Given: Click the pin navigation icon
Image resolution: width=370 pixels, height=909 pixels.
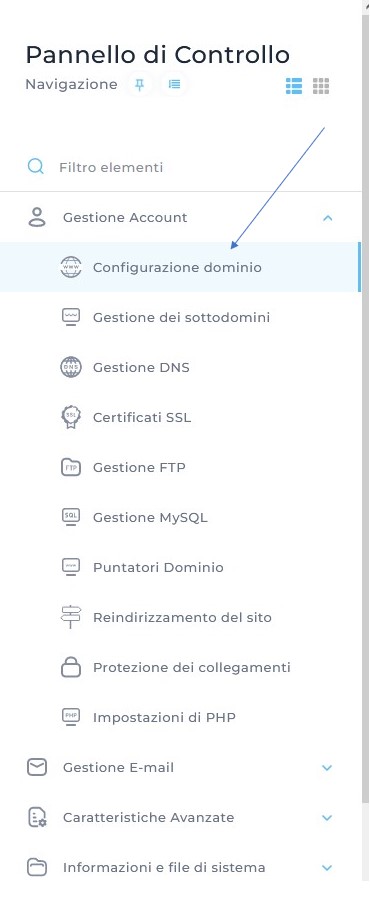Looking at the screenshot, I should click(x=139, y=85).
